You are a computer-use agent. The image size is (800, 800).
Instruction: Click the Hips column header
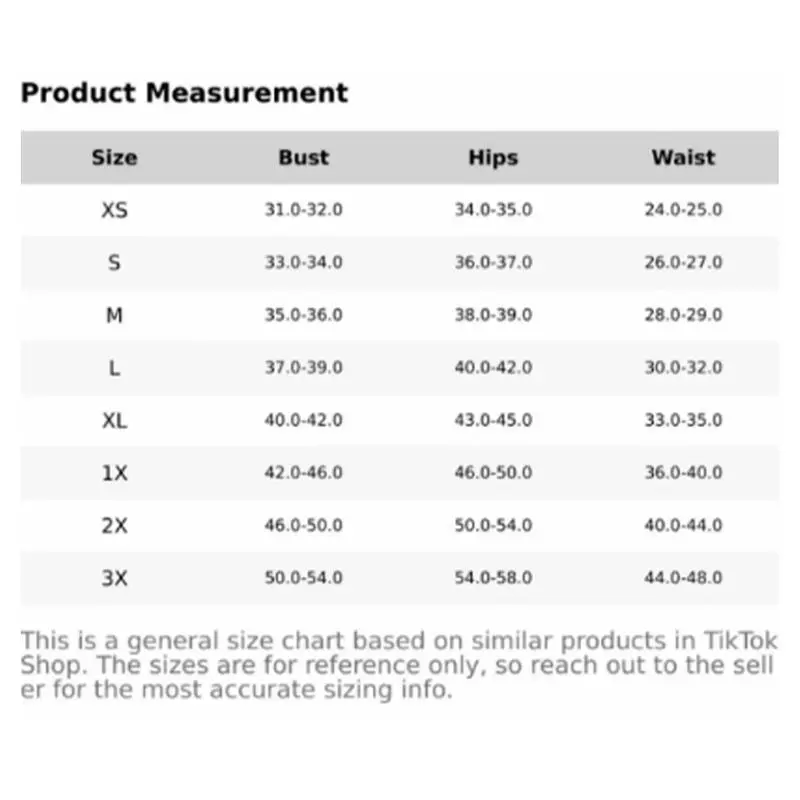[x=493, y=157]
